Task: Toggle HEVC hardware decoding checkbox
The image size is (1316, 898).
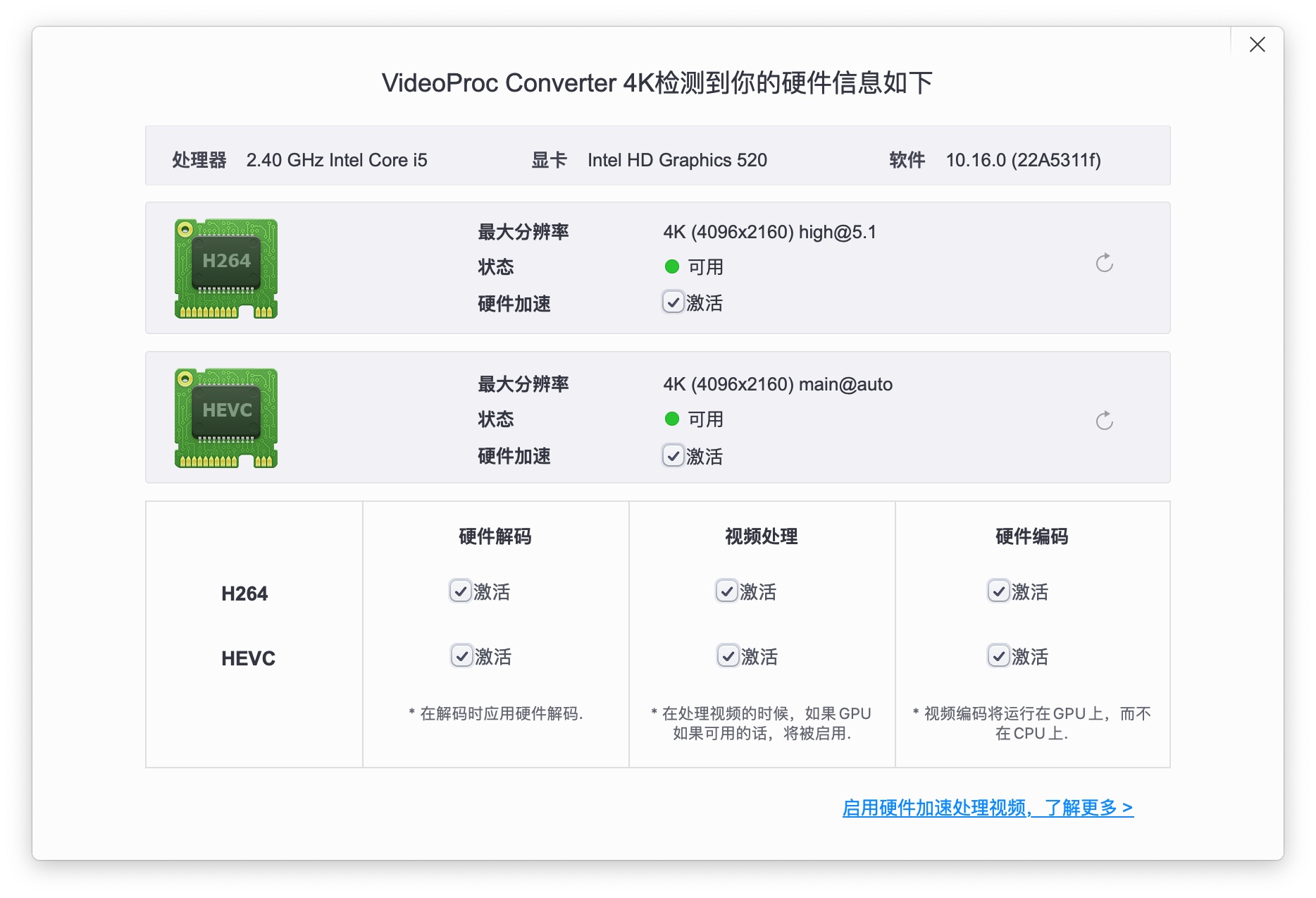Action: tap(461, 656)
